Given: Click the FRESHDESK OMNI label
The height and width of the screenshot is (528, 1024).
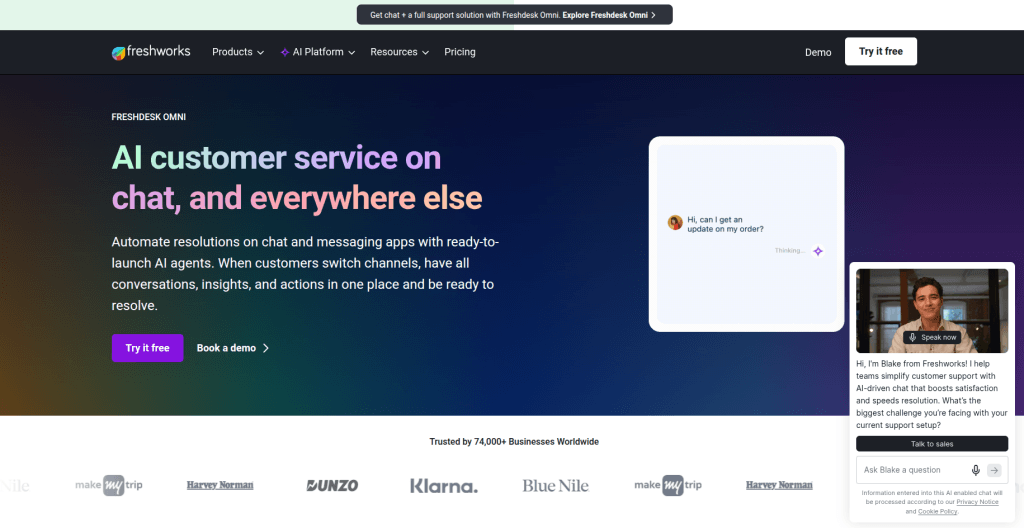Looking at the screenshot, I should (x=149, y=118).
